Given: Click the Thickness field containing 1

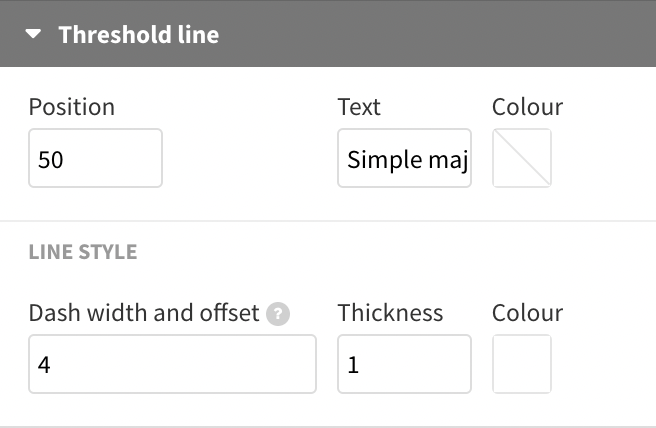Looking at the screenshot, I should tap(405, 364).
